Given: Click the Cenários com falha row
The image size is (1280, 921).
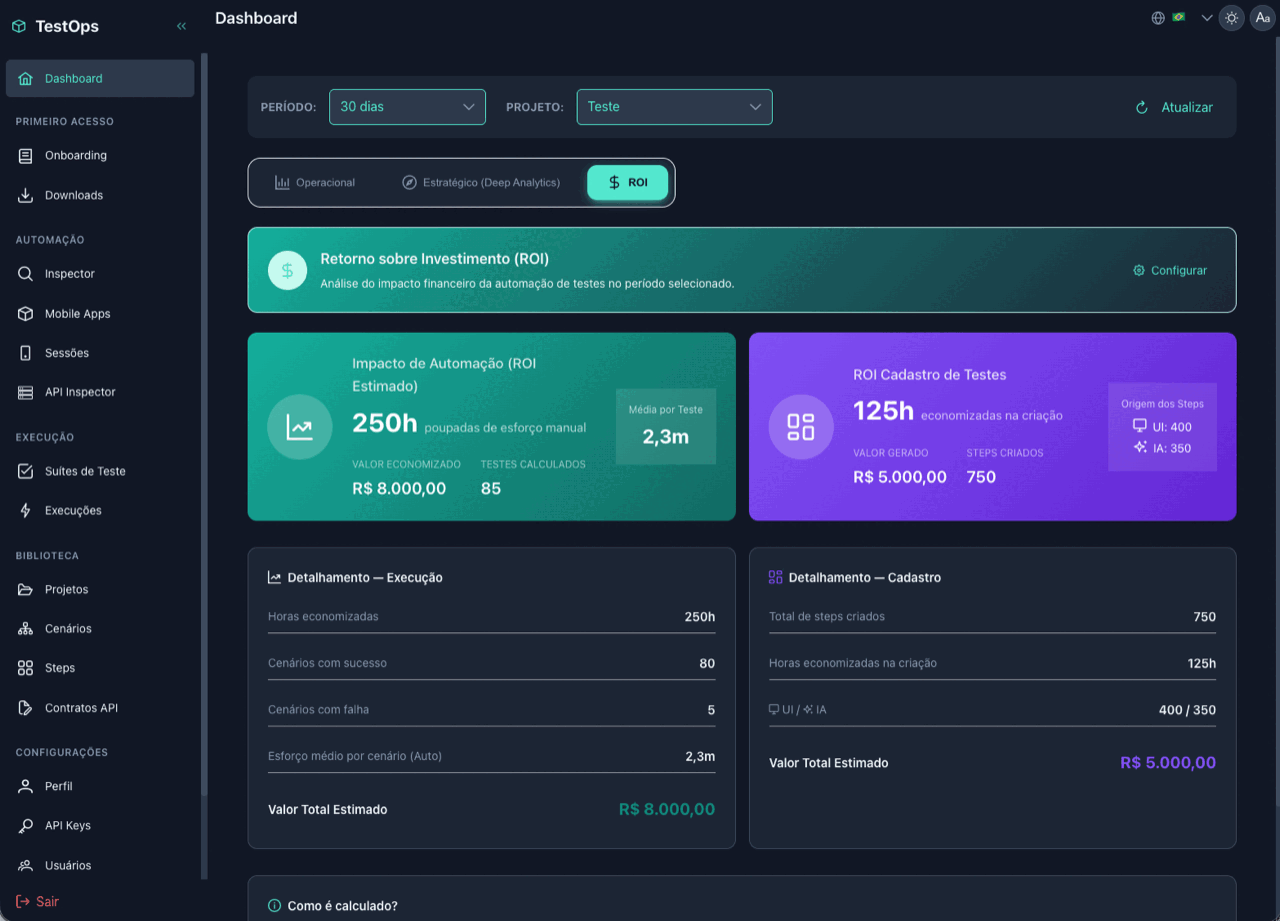Looking at the screenshot, I should [491, 710].
